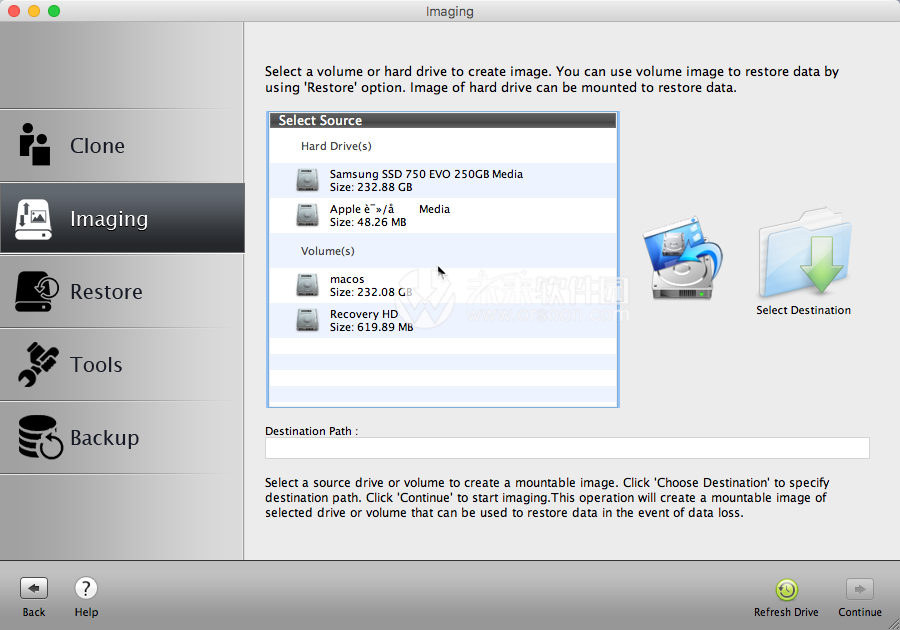Screen dimensions: 900x630
Task: Click the Select Source list header
Action: [443, 120]
